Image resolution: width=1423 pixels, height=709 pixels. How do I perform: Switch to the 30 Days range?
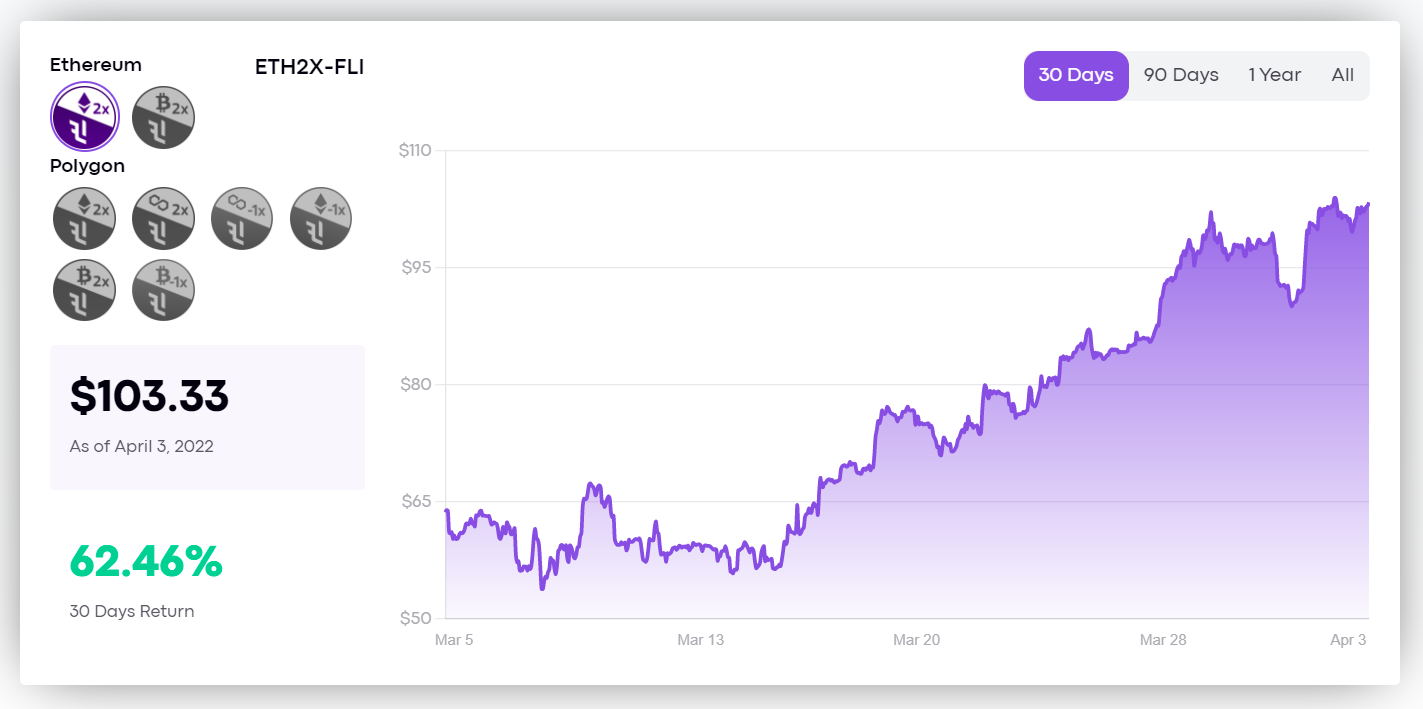pyautogui.click(x=1076, y=76)
